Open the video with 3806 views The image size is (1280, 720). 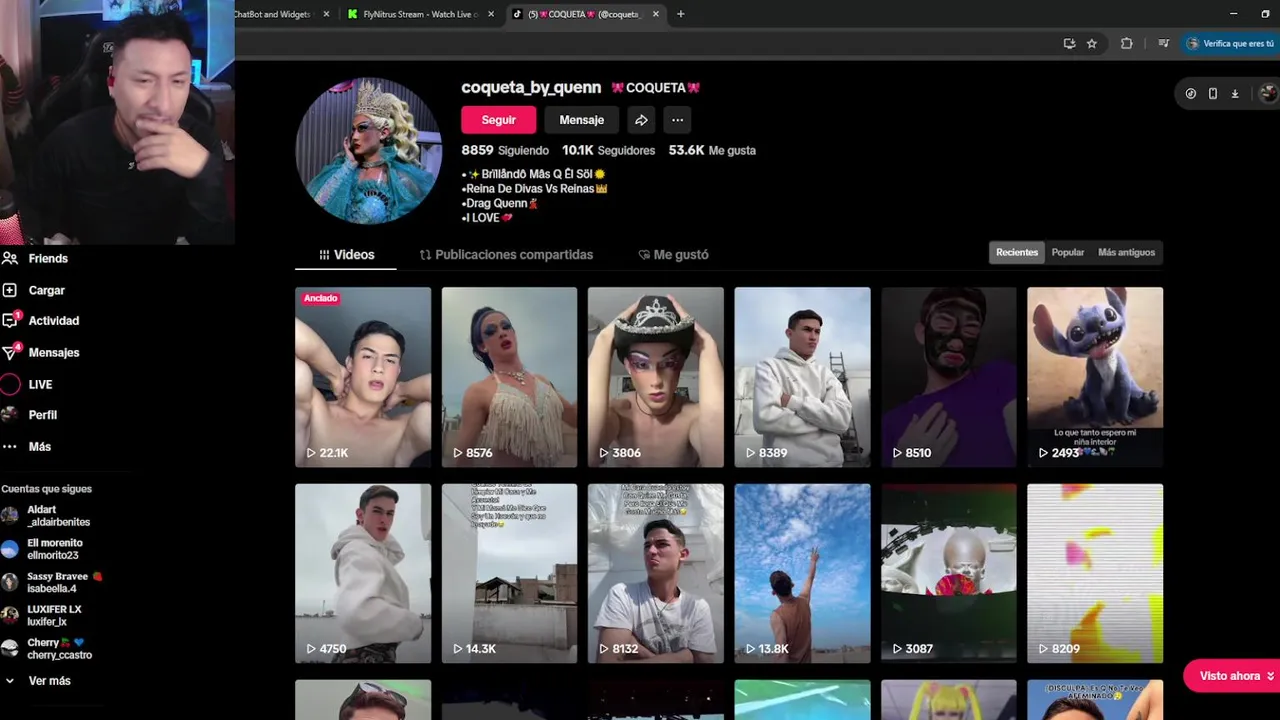[x=655, y=377]
